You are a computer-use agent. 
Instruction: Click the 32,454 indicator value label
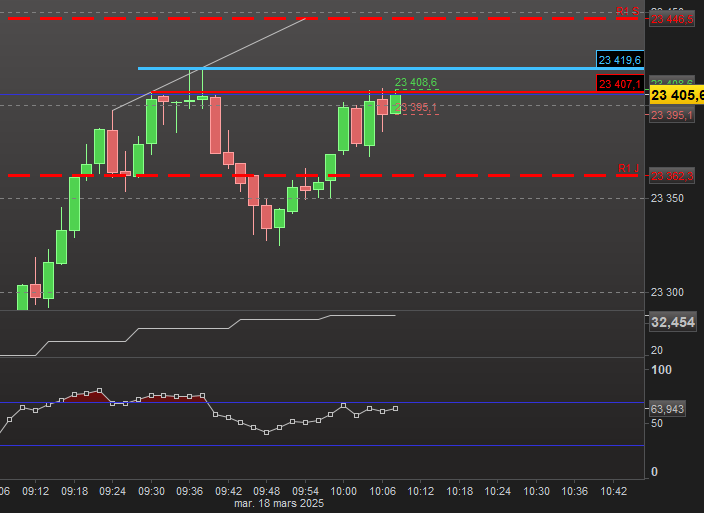[673, 322]
